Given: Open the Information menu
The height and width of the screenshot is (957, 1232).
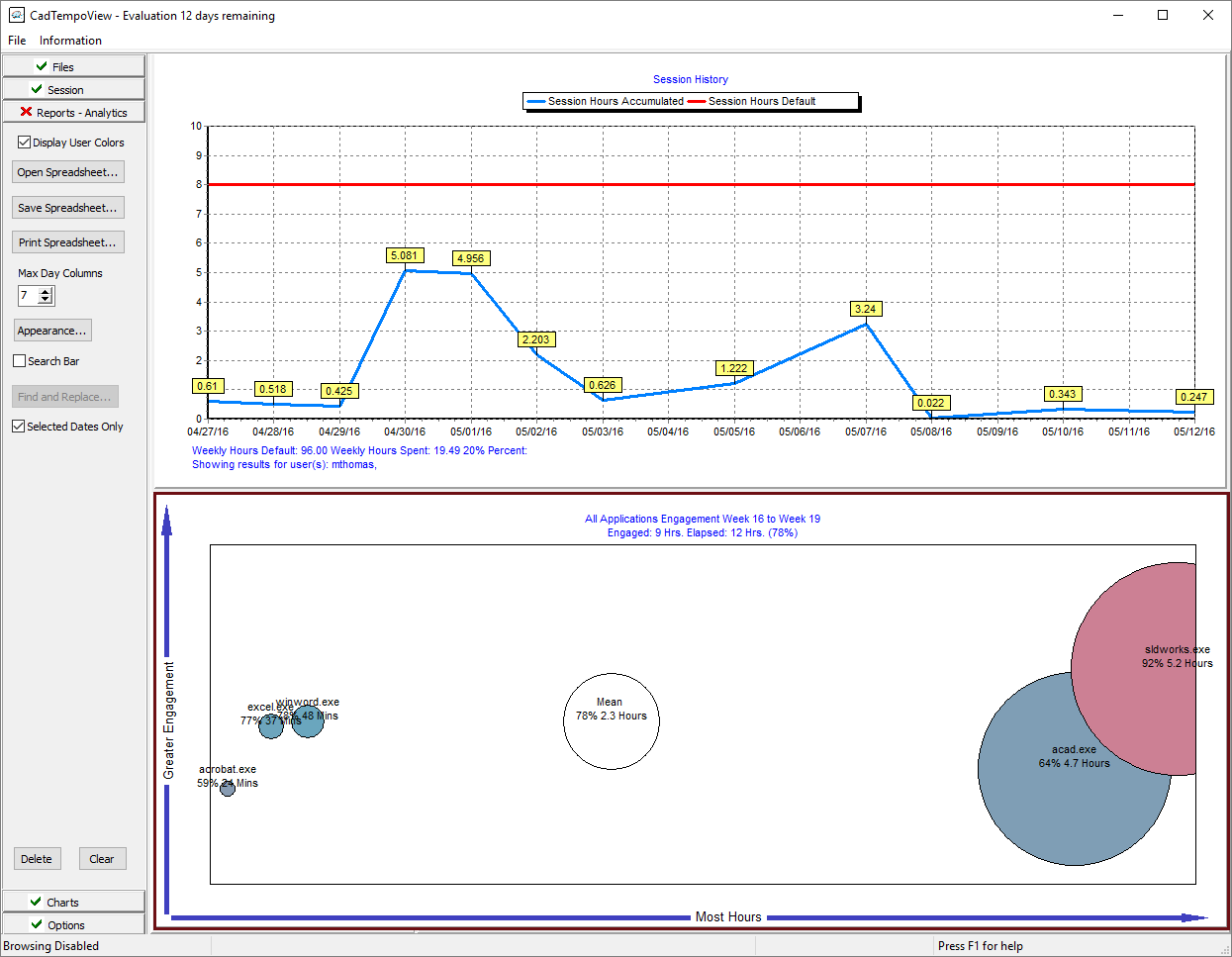Looking at the screenshot, I should [x=70, y=41].
